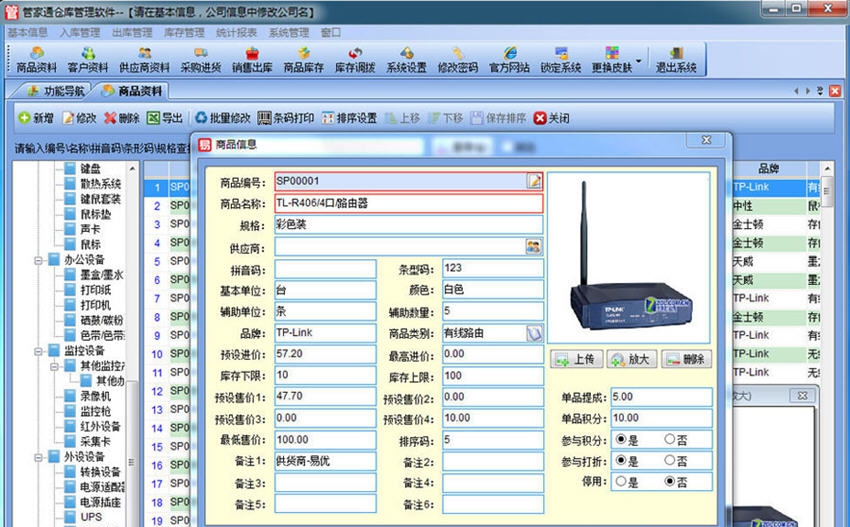Click the 条码打印 button
The width and height of the screenshot is (850, 527).
pos(286,118)
